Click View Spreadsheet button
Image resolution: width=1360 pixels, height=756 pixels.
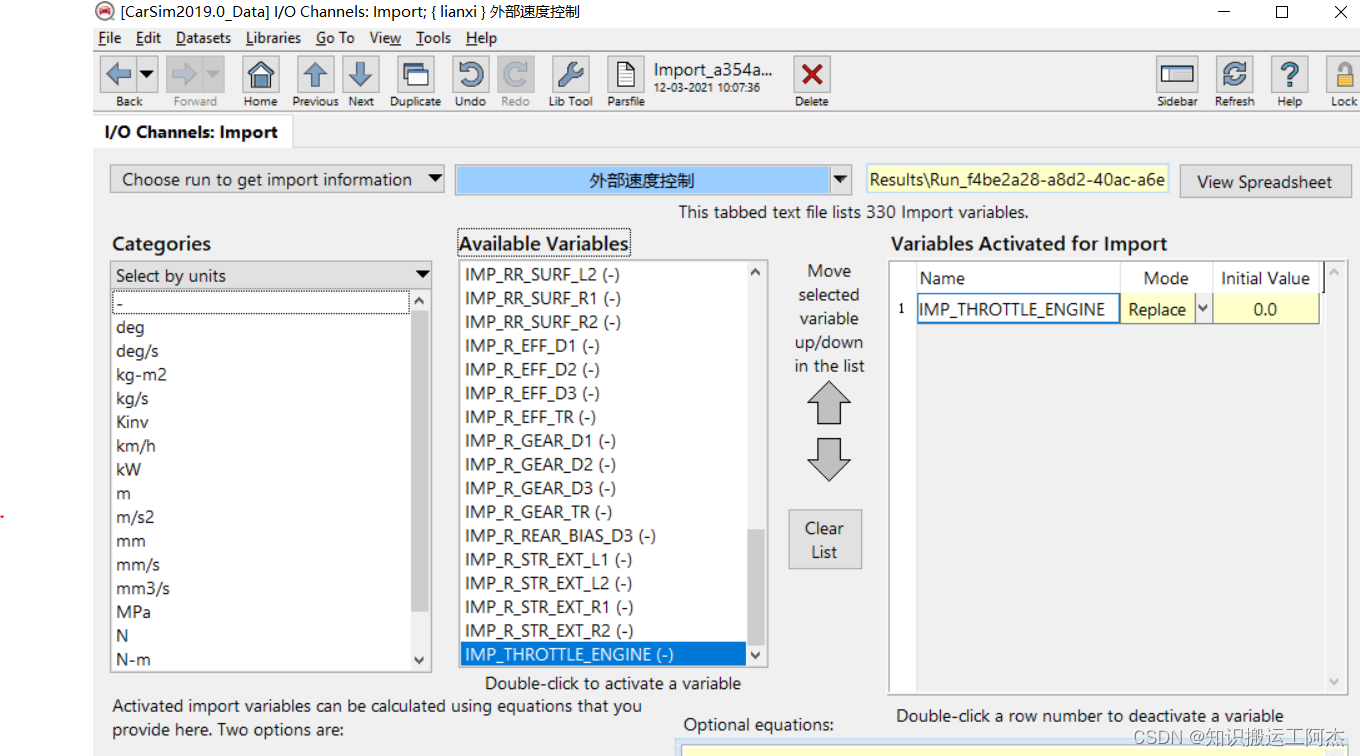coord(1265,182)
